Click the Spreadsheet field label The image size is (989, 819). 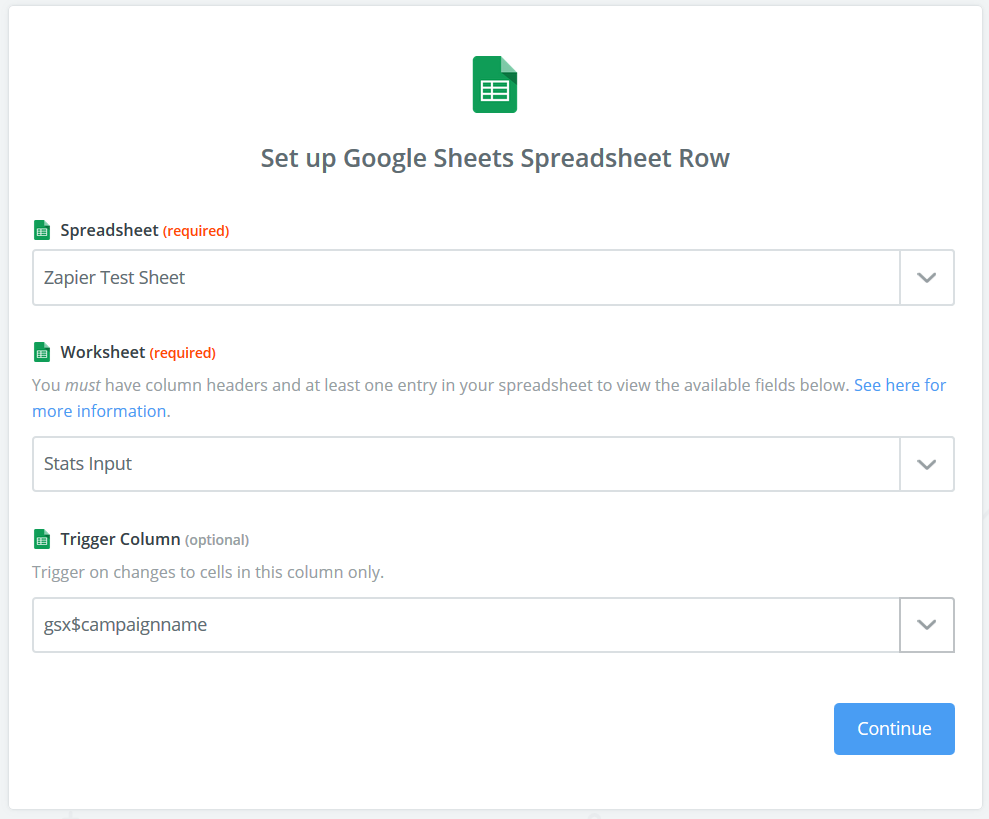click(109, 231)
